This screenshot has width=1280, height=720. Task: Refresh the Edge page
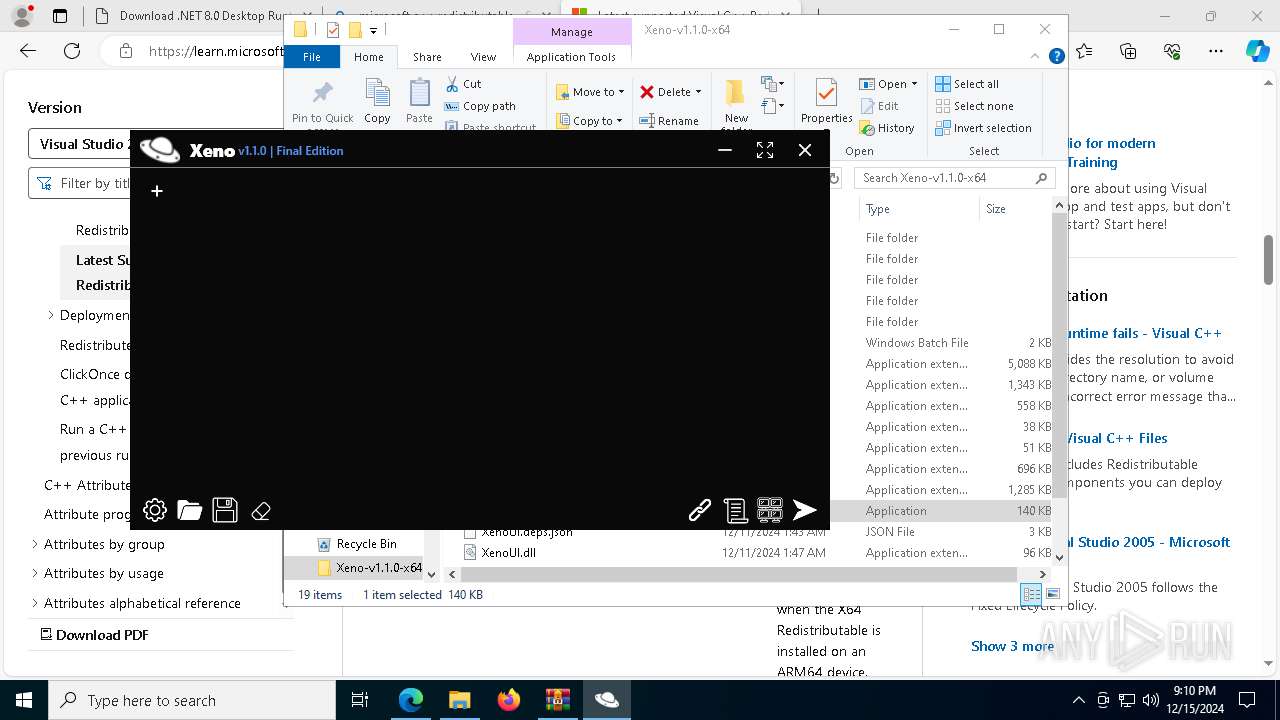click(72, 51)
